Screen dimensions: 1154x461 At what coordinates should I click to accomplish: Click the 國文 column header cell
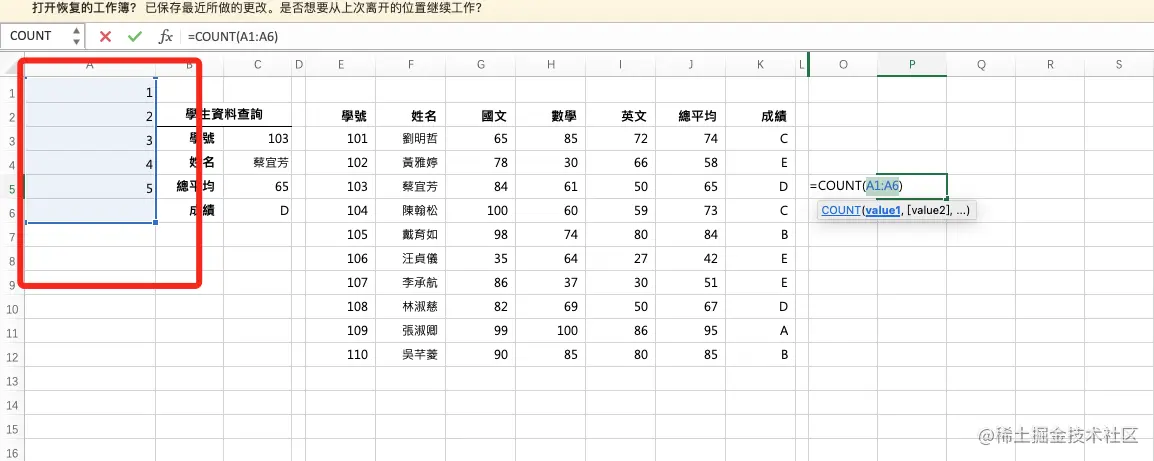pos(481,116)
